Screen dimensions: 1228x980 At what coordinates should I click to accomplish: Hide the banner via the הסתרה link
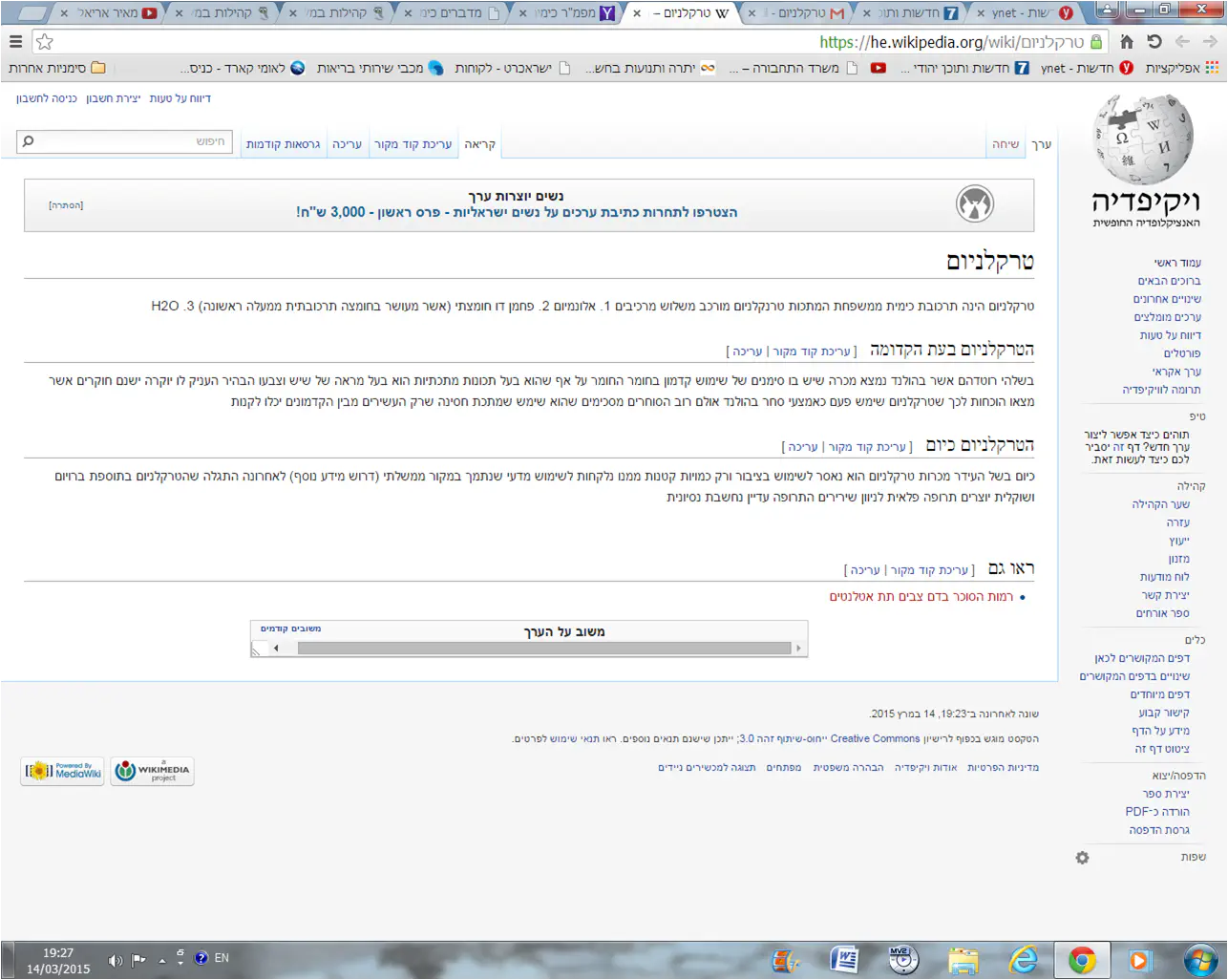coord(66,205)
